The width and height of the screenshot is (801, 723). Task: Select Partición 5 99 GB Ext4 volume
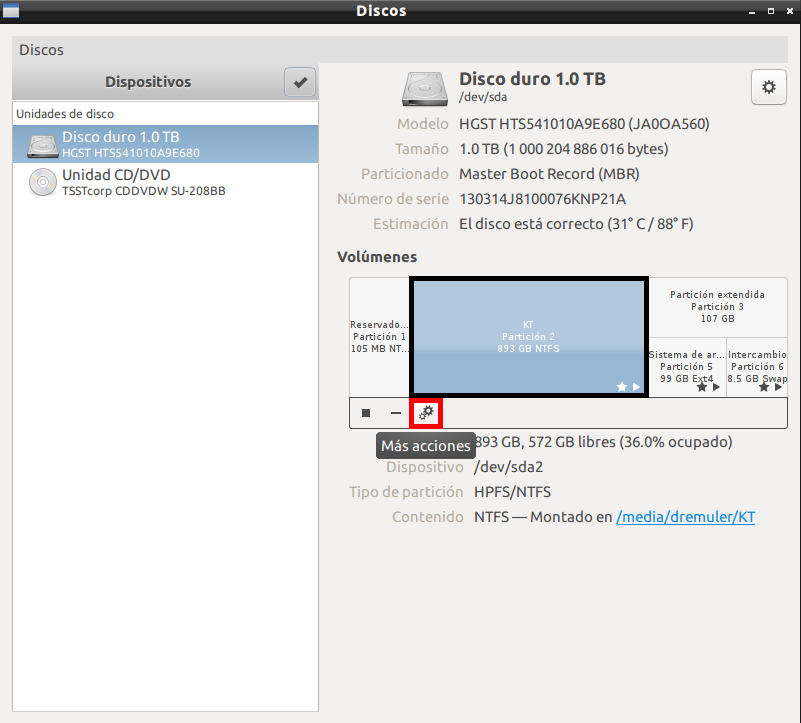tap(687, 367)
